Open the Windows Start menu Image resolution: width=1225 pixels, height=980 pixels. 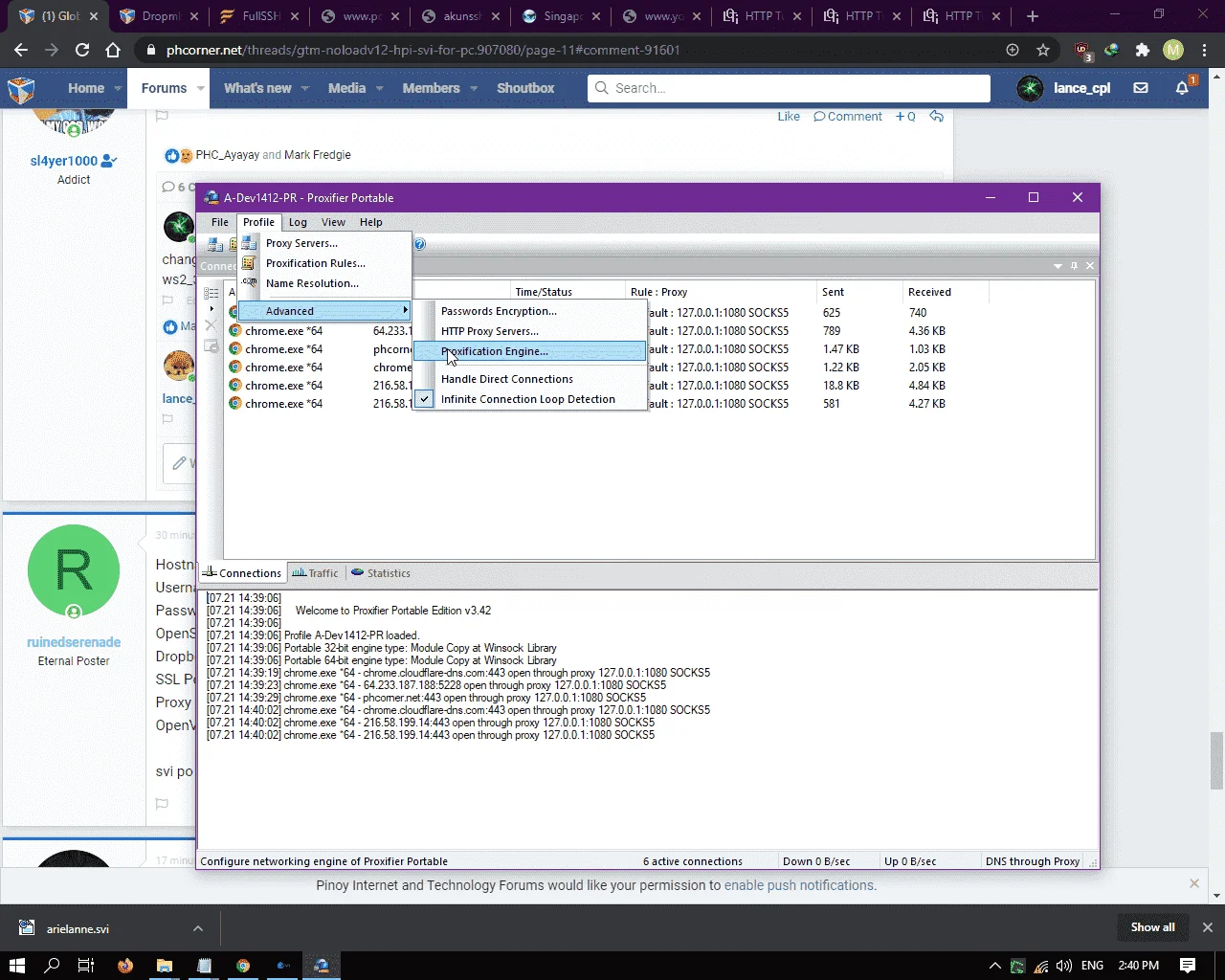coord(17,966)
